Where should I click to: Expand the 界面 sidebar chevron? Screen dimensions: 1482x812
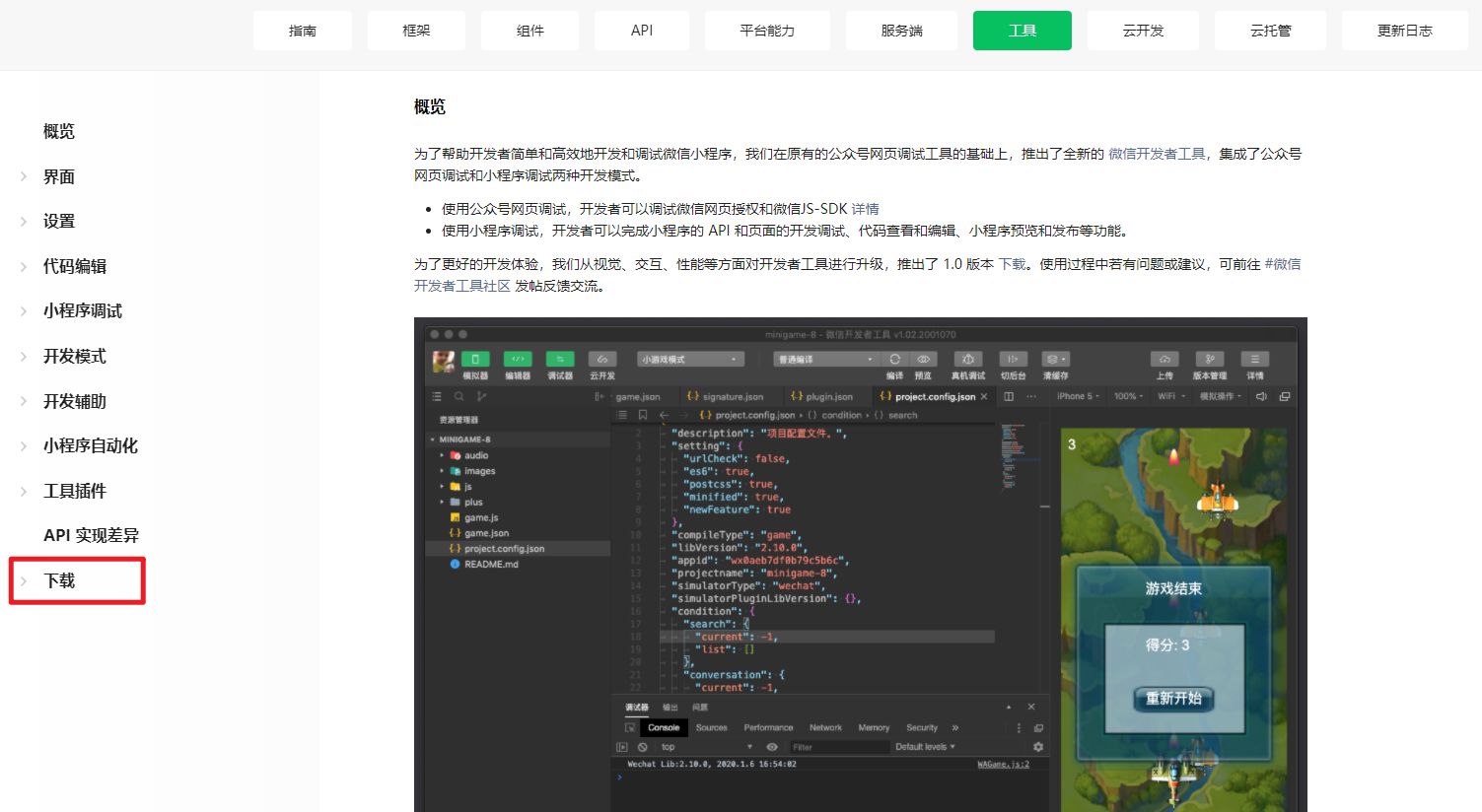coord(23,176)
